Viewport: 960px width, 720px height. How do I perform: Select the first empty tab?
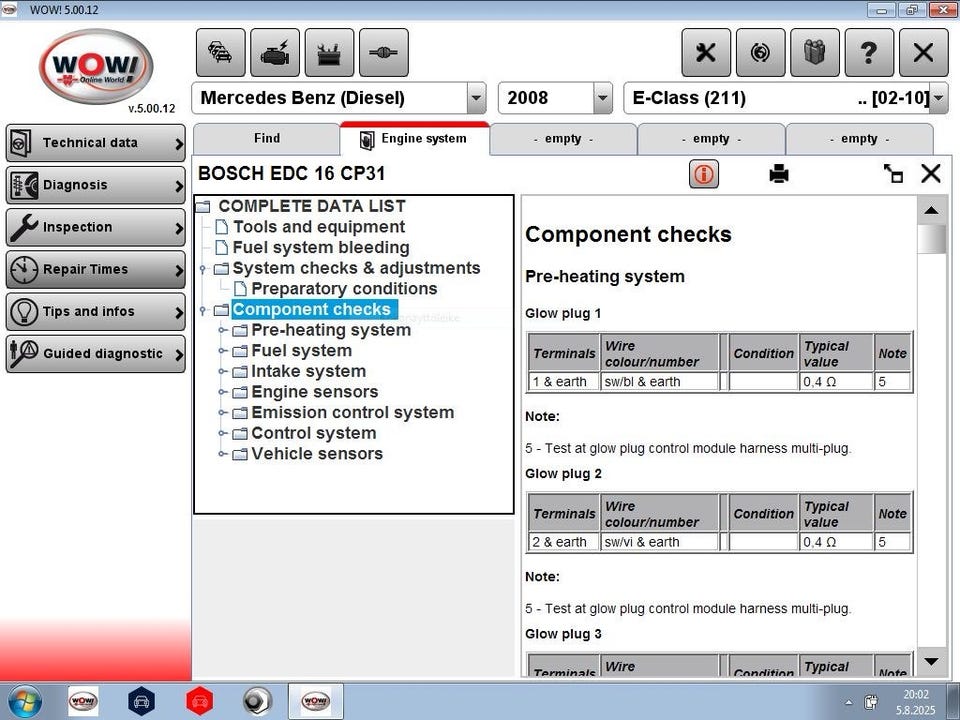coord(563,139)
